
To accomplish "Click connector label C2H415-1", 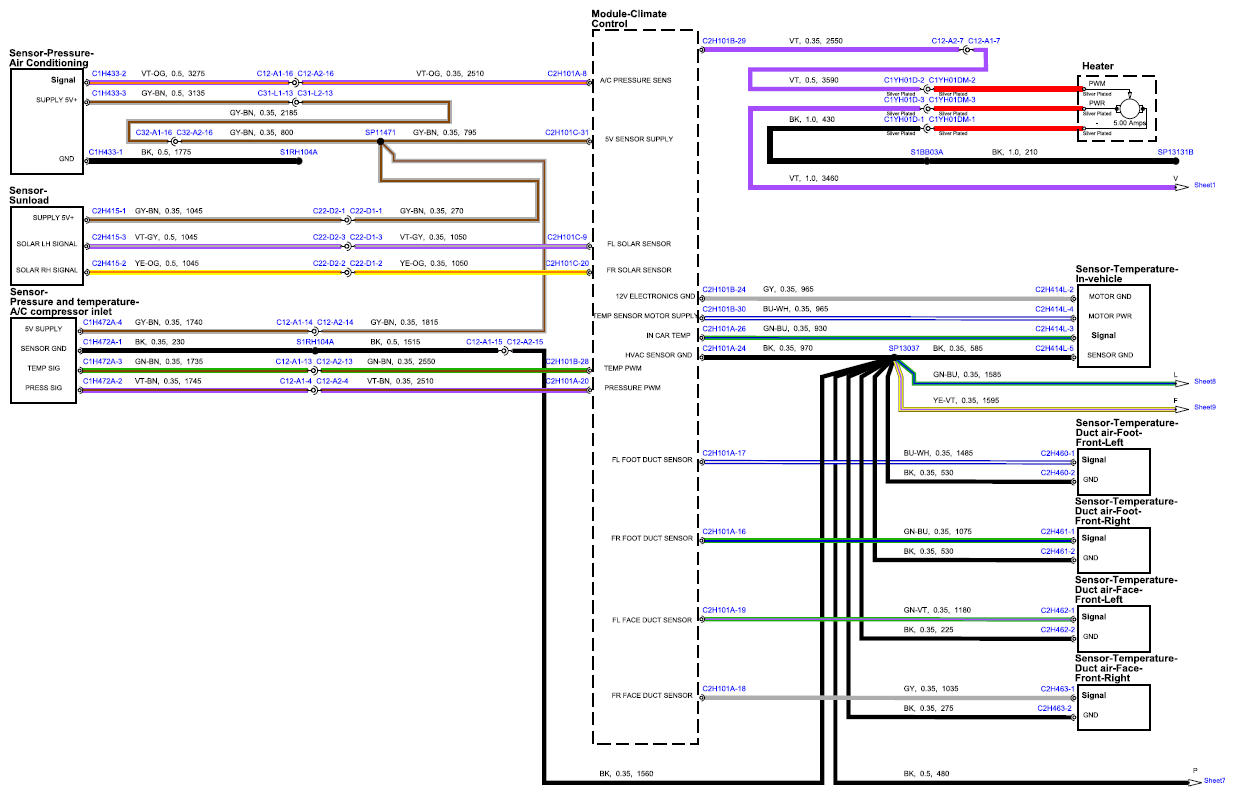I will 109,211.
